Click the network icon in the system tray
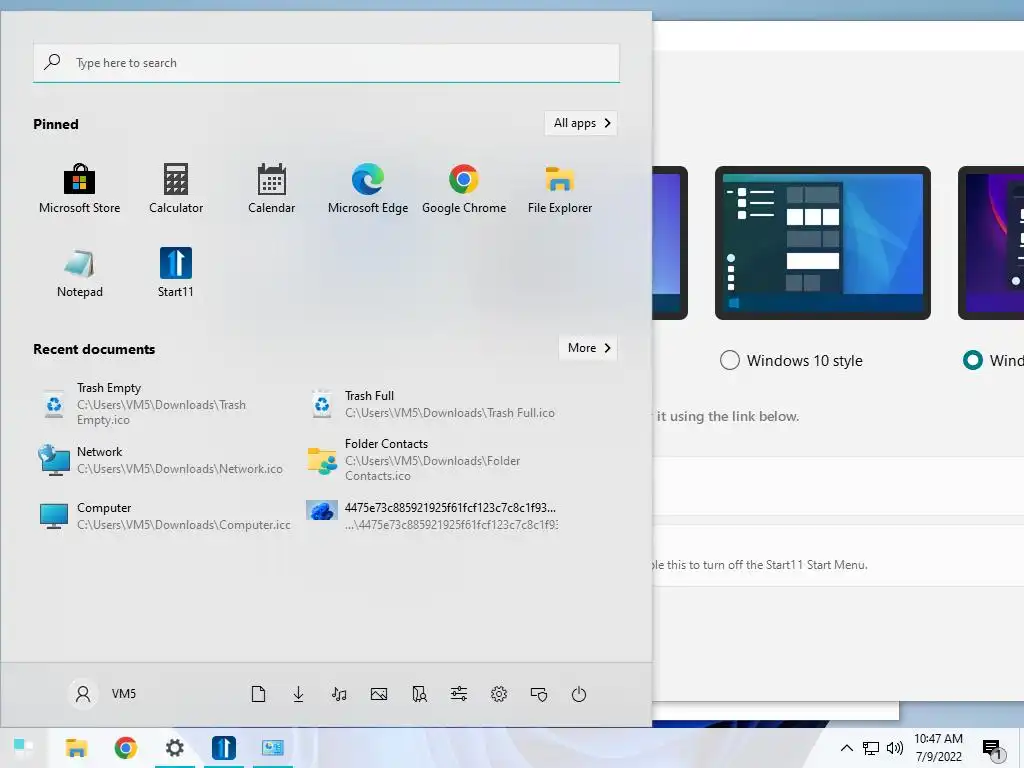 tap(871, 748)
